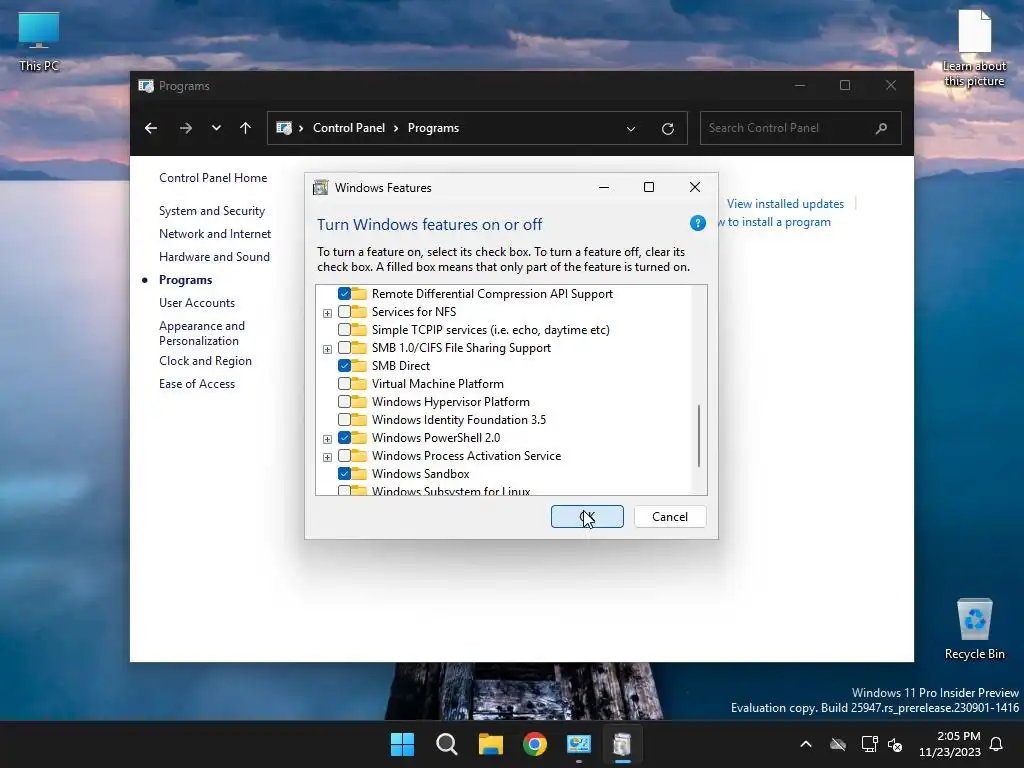
Task: Select Programs in address breadcrumb
Action: [433, 128]
